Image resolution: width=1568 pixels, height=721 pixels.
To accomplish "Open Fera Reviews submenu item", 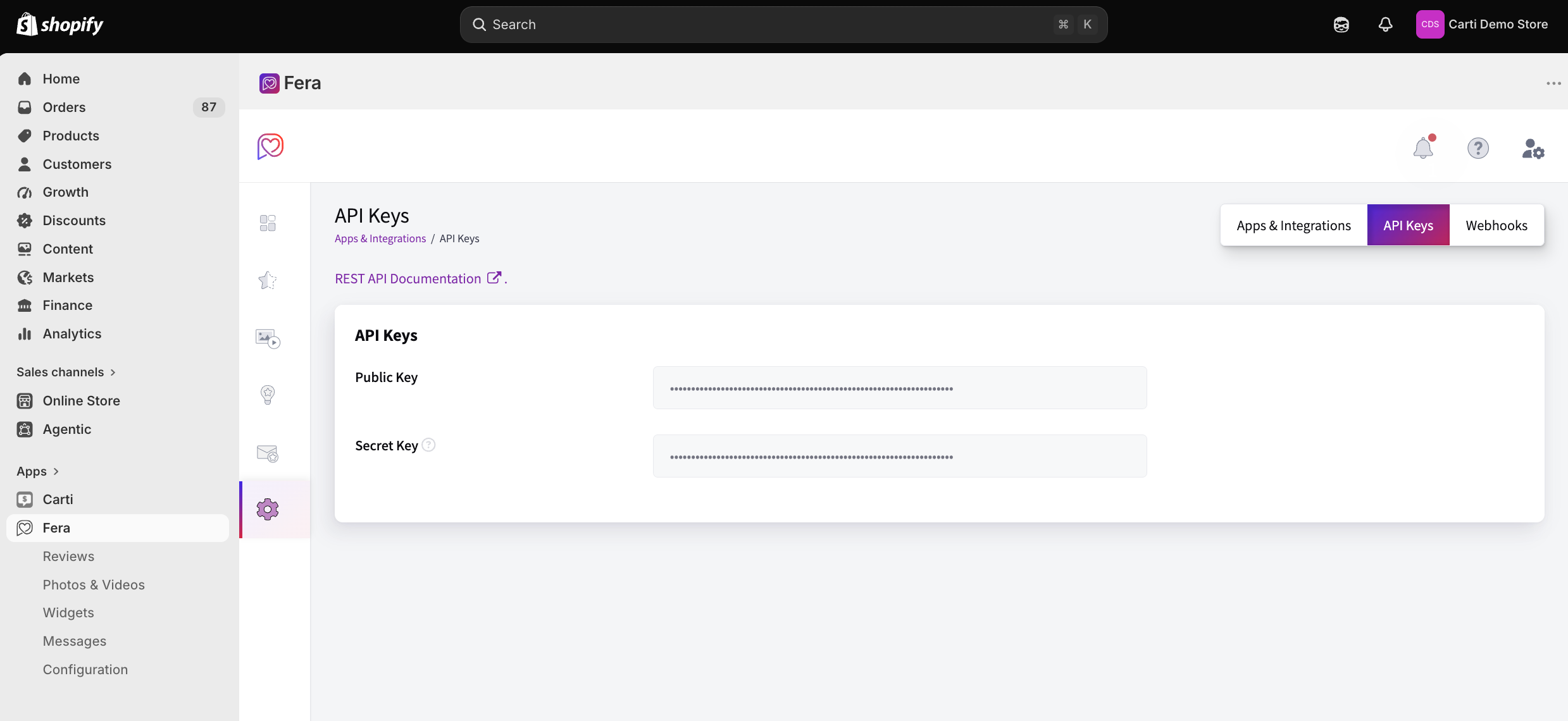I will click(x=68, y=557).
